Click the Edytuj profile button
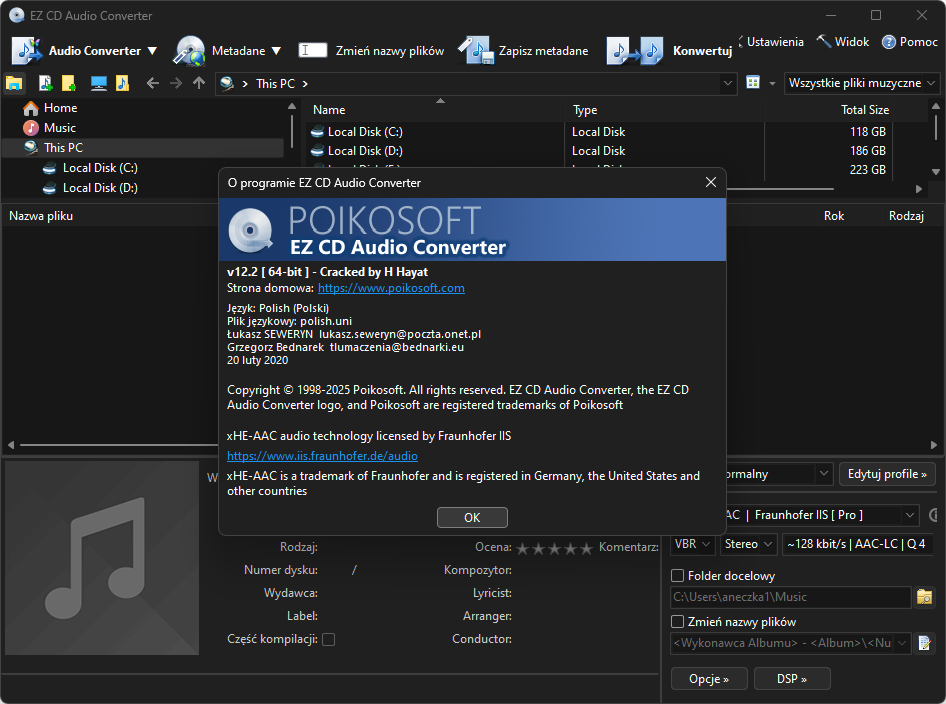 (887, 474)
